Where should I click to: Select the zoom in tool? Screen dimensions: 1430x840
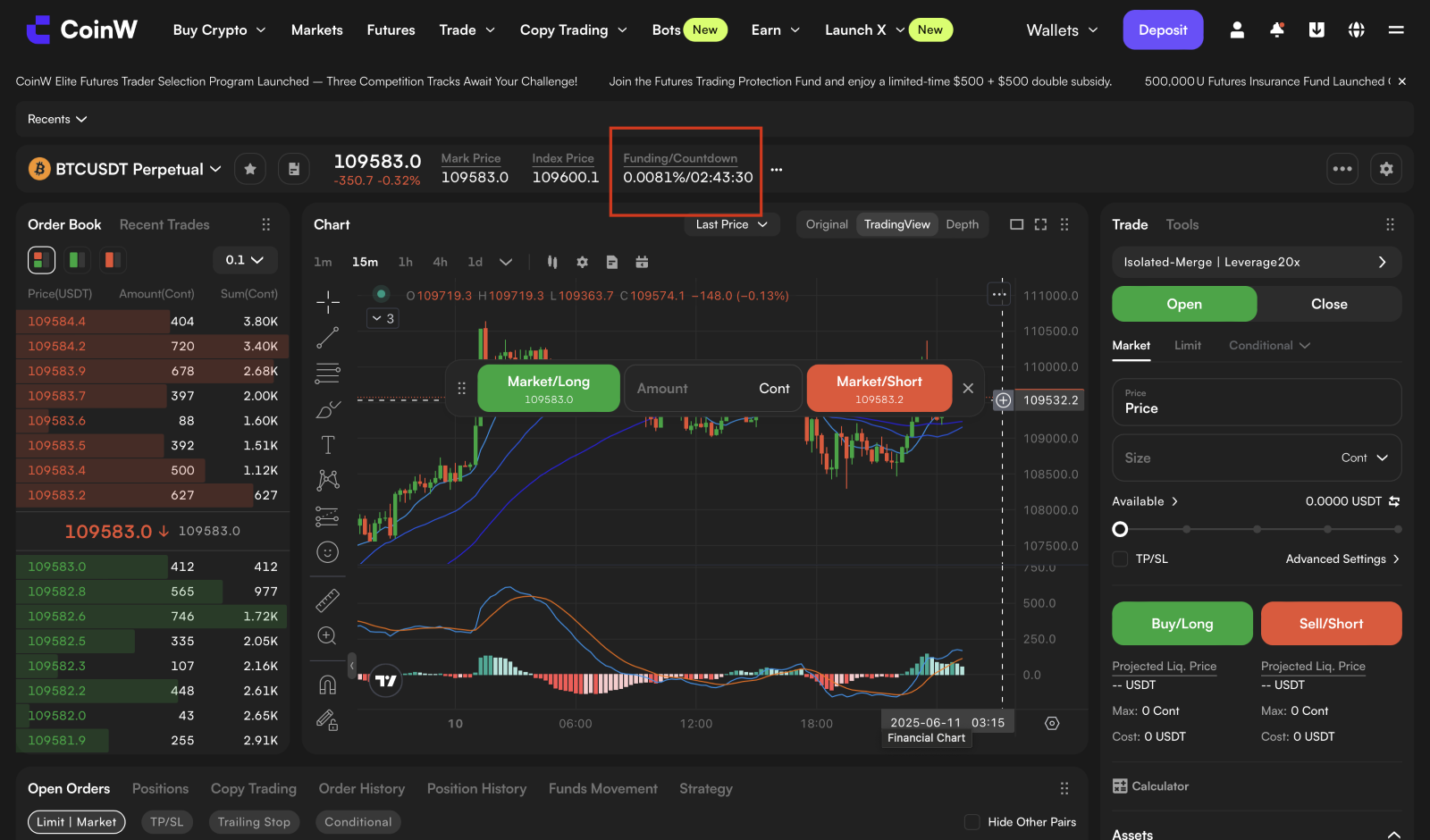328,636
